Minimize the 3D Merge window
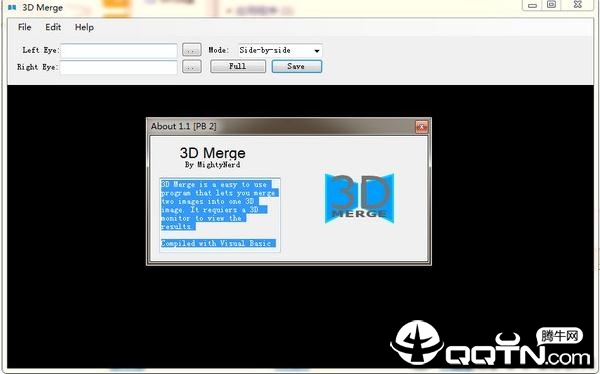Image resolution: width=600 pixels, height=374 pixels. coord(532,5)
